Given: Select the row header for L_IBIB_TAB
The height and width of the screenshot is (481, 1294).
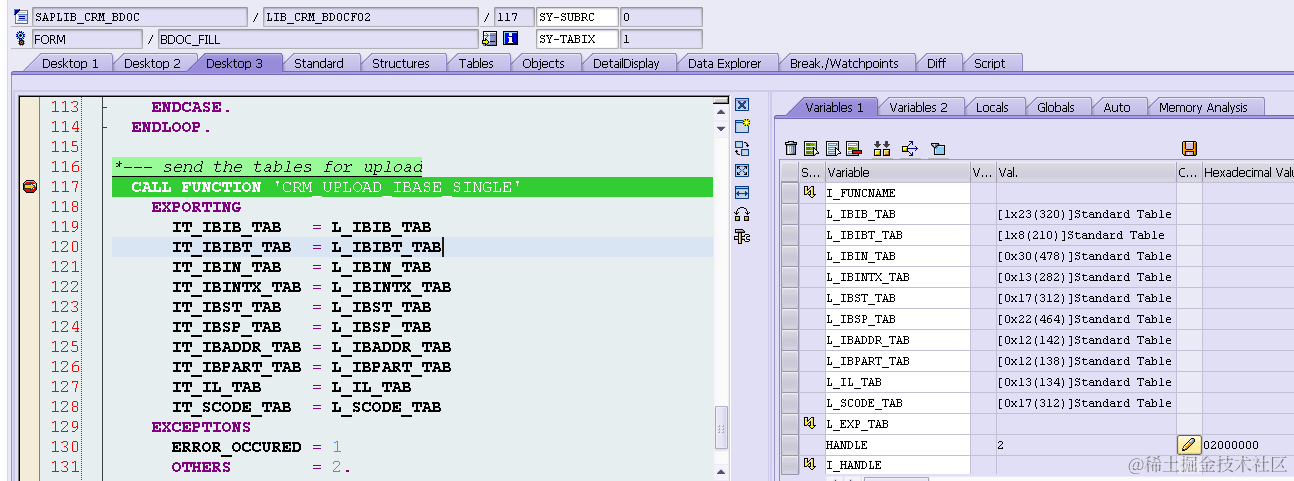Looking at the screenshot, I should [x=789, y=214].
